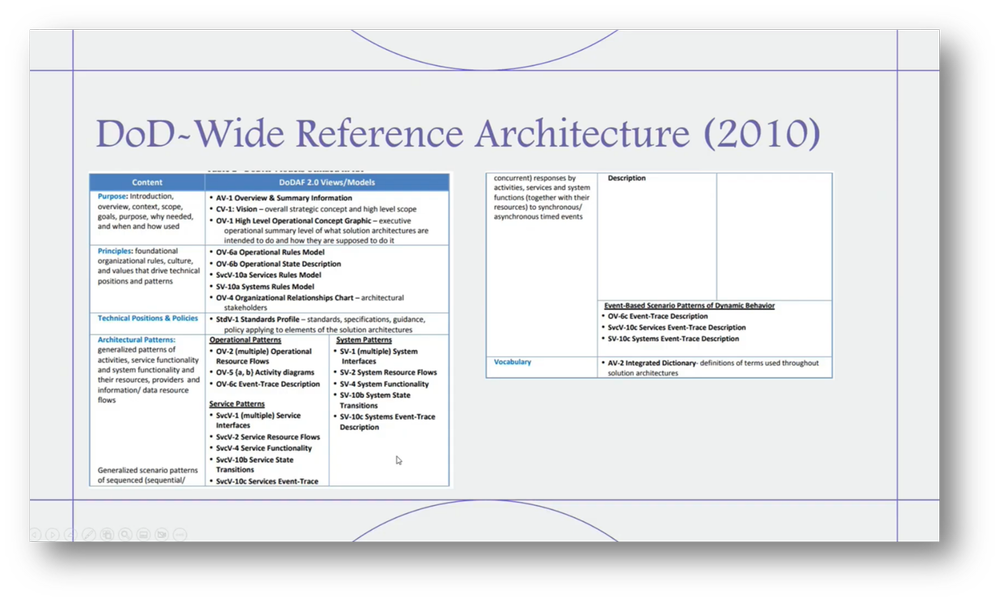Click AV-1 Overview & Summary Information
This screenshot has height=602, width=1000.
284,198
